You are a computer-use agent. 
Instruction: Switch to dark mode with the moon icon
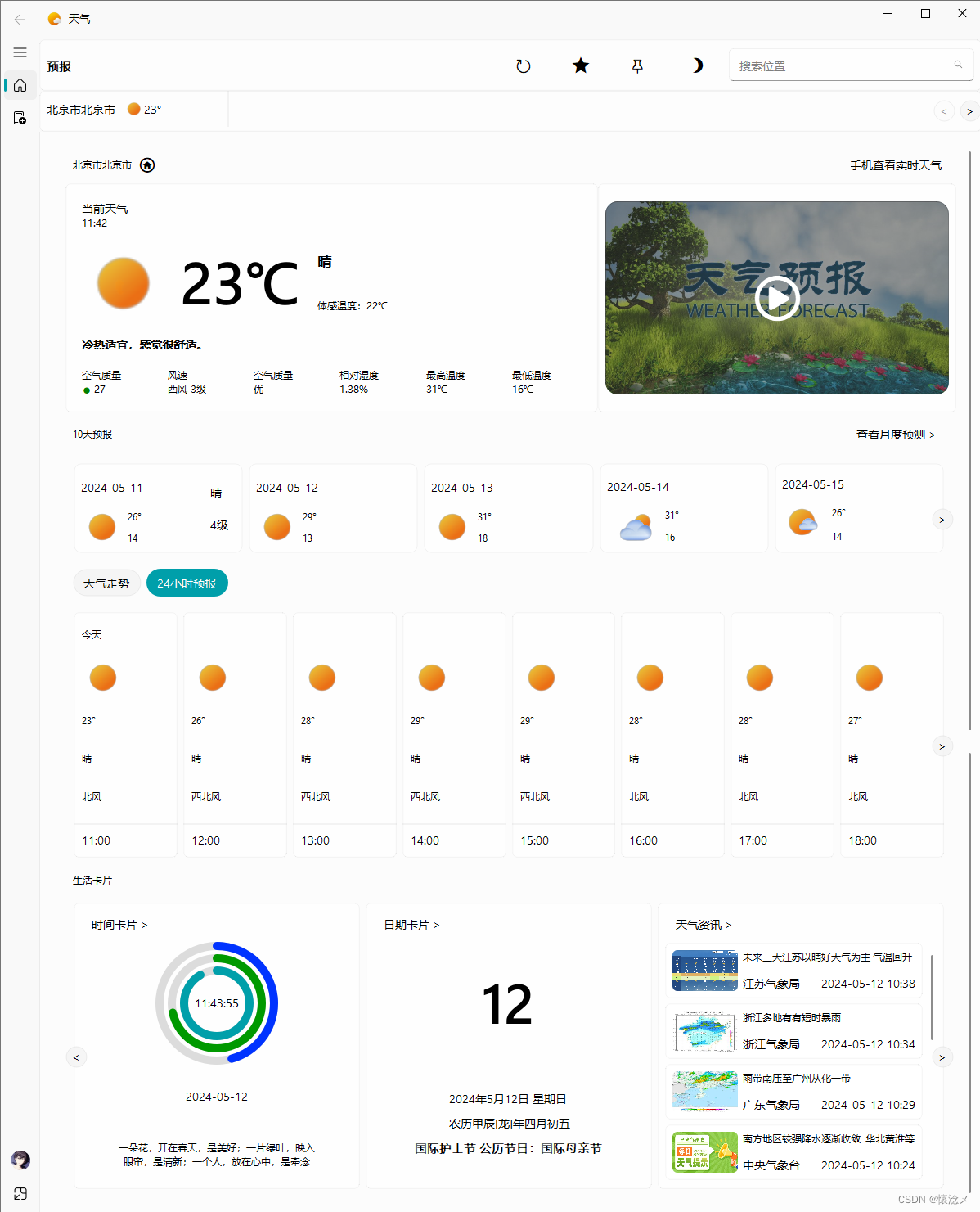[696, 65]
